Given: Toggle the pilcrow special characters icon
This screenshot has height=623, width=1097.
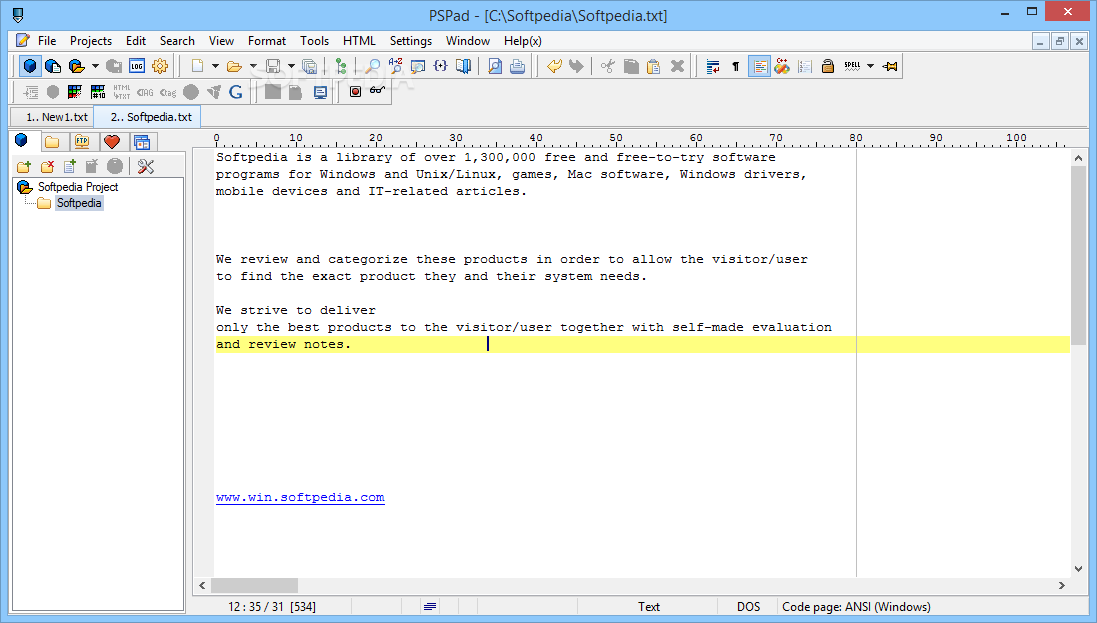Looking at the screenshot, I should click(x=735, y=66).
